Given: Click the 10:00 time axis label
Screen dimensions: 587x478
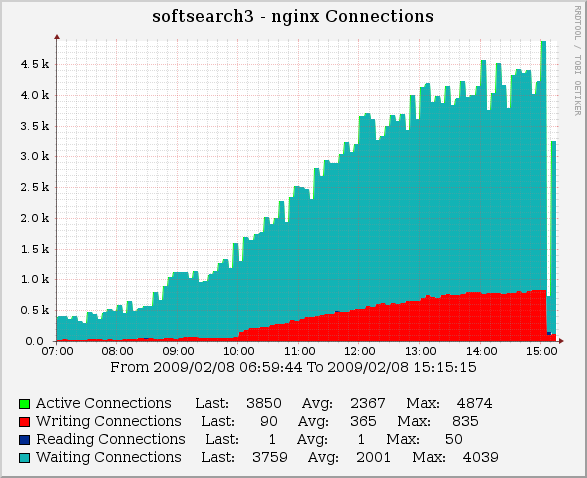Looking at the screenshot, I should [x=239, y=351].
